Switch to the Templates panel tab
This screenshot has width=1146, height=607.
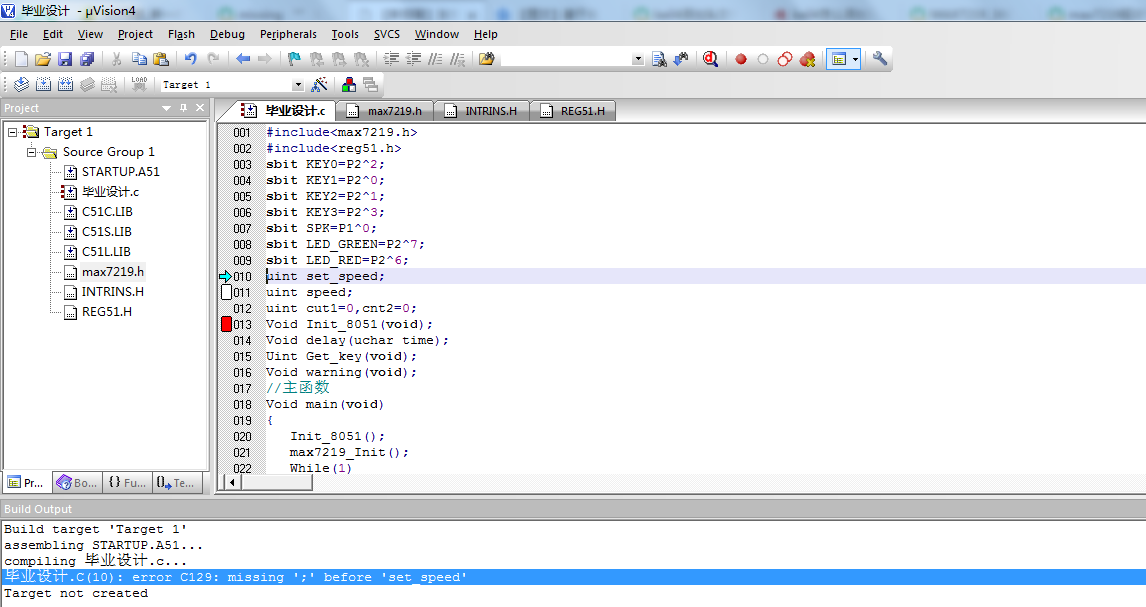(176, 483)
